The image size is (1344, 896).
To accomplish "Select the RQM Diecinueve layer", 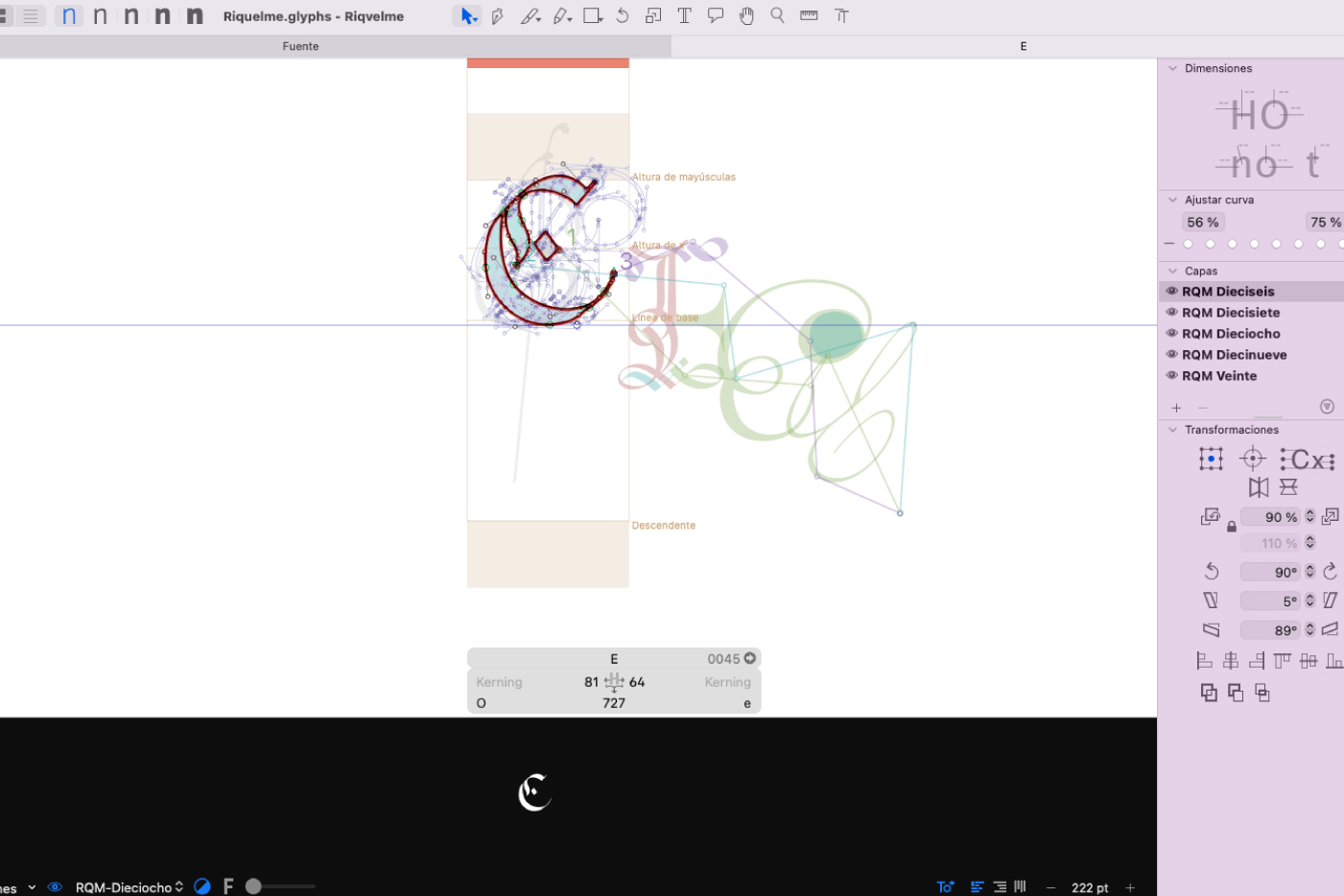I will [x=1234, y=355].
